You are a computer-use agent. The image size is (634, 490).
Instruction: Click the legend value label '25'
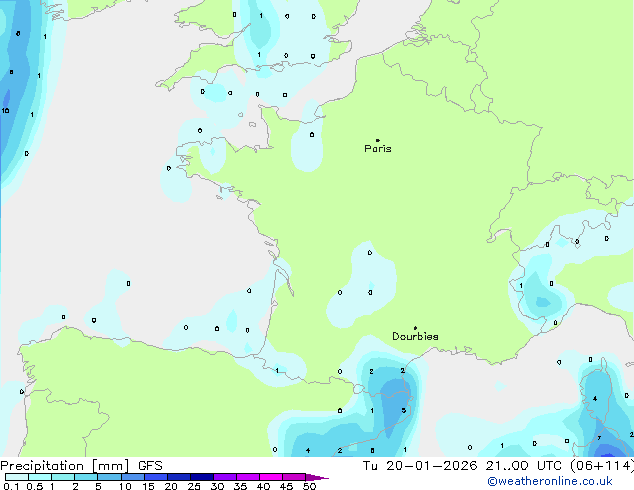pyautogui.click(x=194, y=486)
